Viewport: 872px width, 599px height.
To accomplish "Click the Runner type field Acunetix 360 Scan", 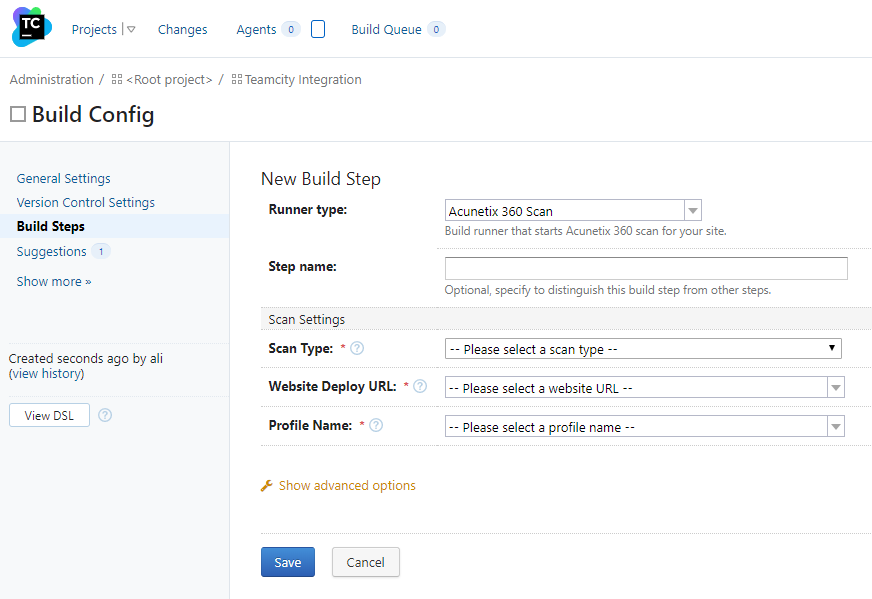I will [x=564, y=211].
